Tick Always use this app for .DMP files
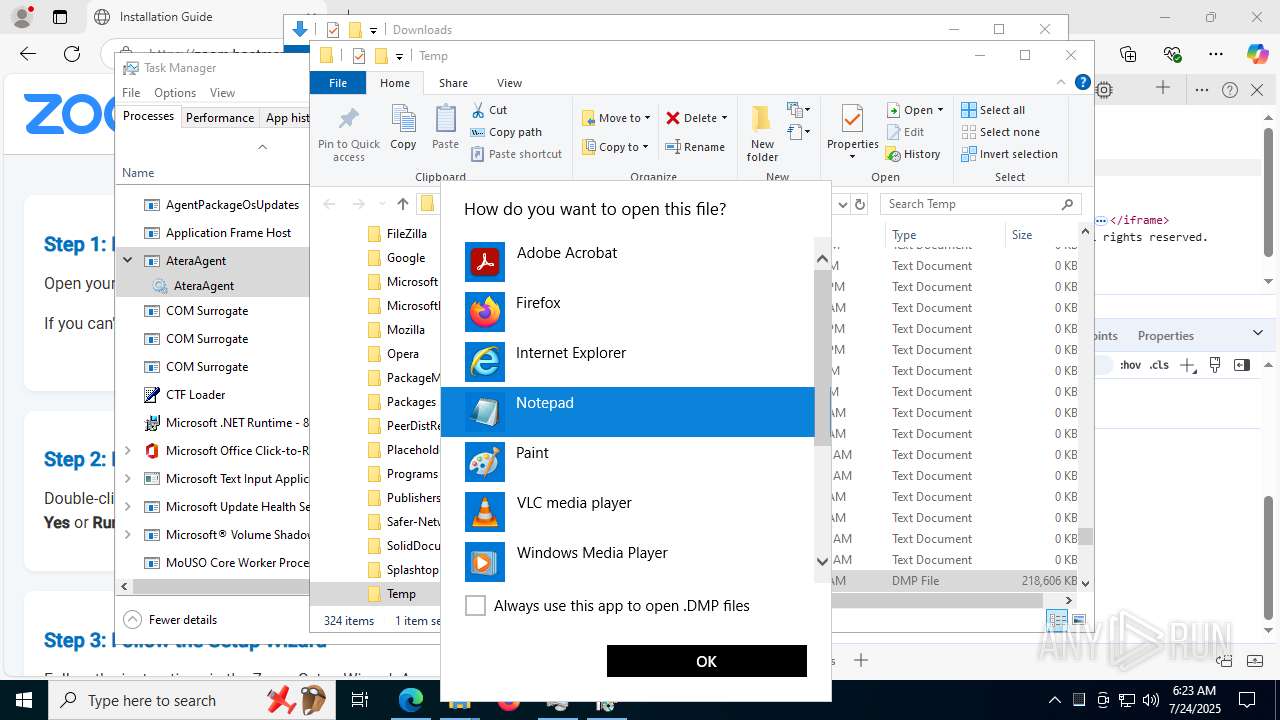The image size is (1280, 720). click(476, 605)
